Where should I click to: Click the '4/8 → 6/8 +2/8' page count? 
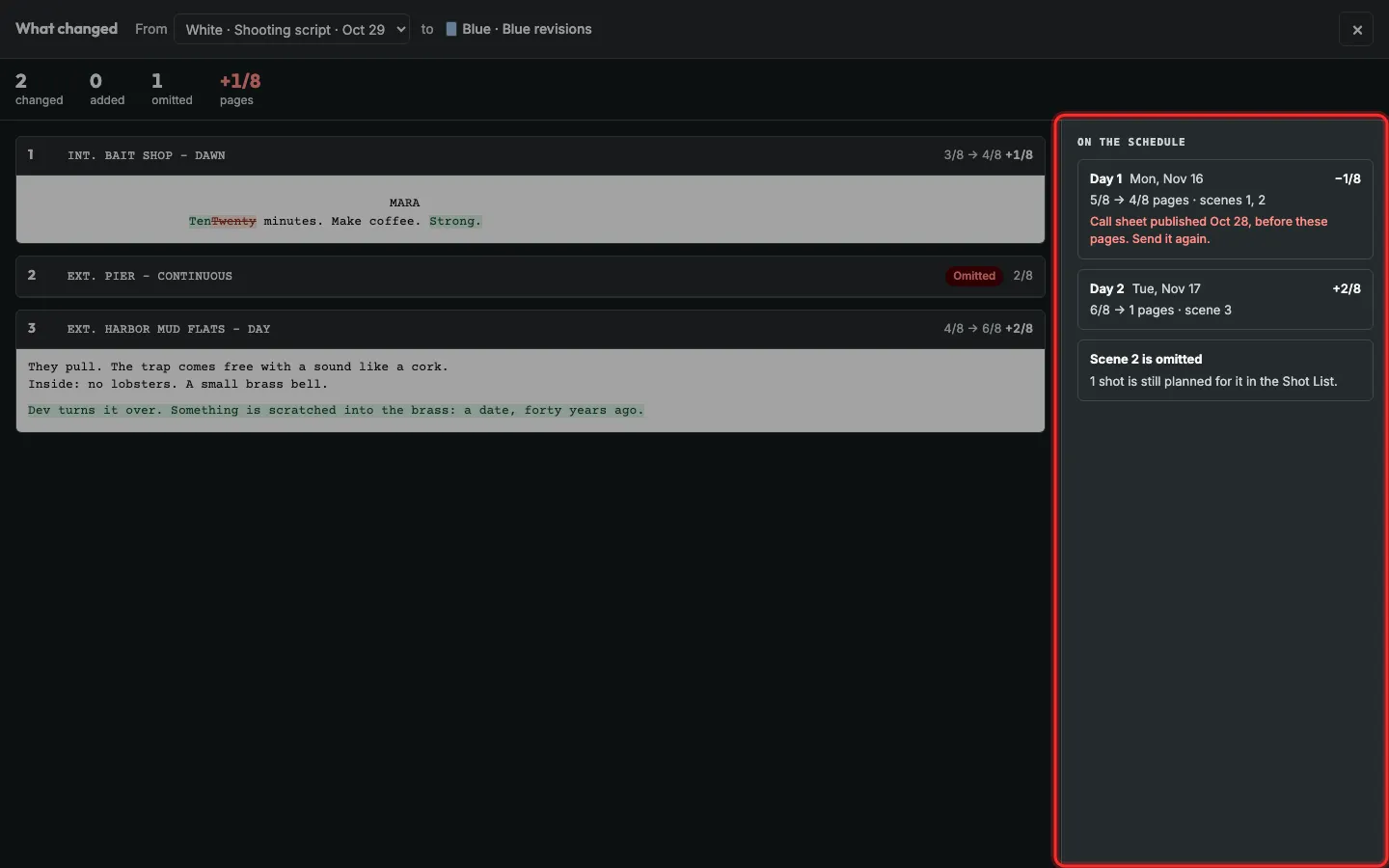pyautogui.click(x=988, y=329)
